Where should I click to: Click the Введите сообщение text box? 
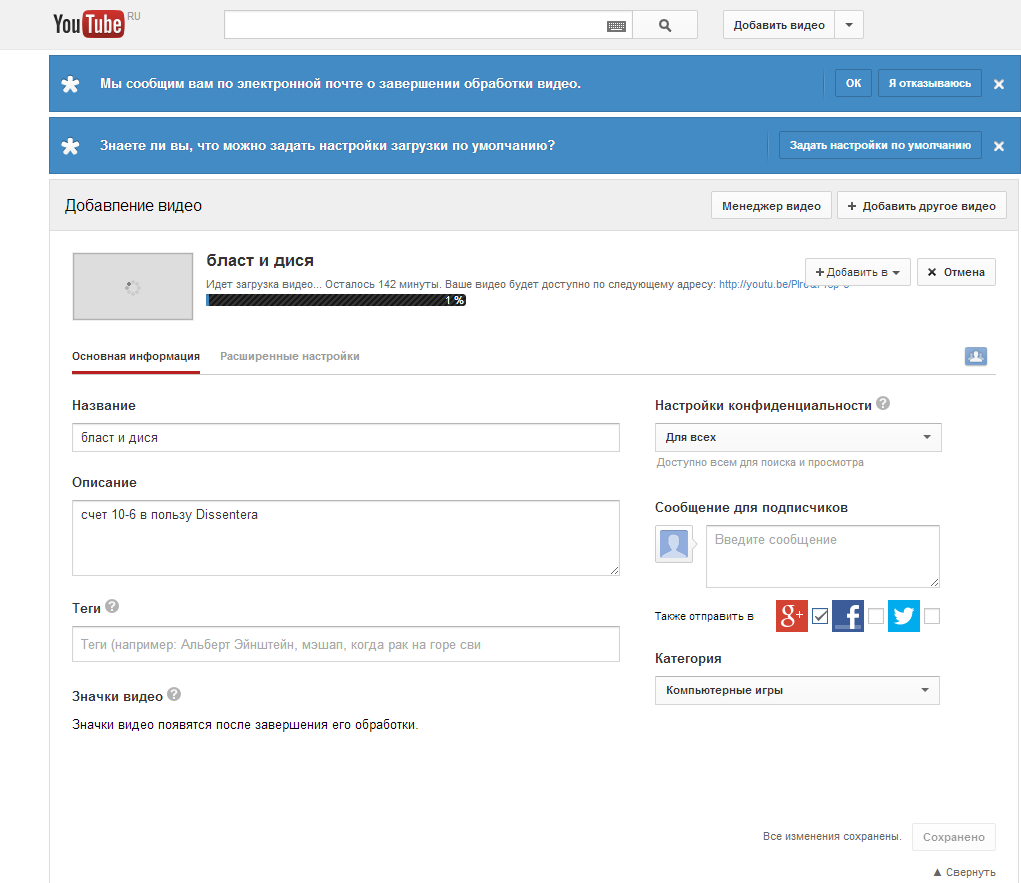click(822, 556)
